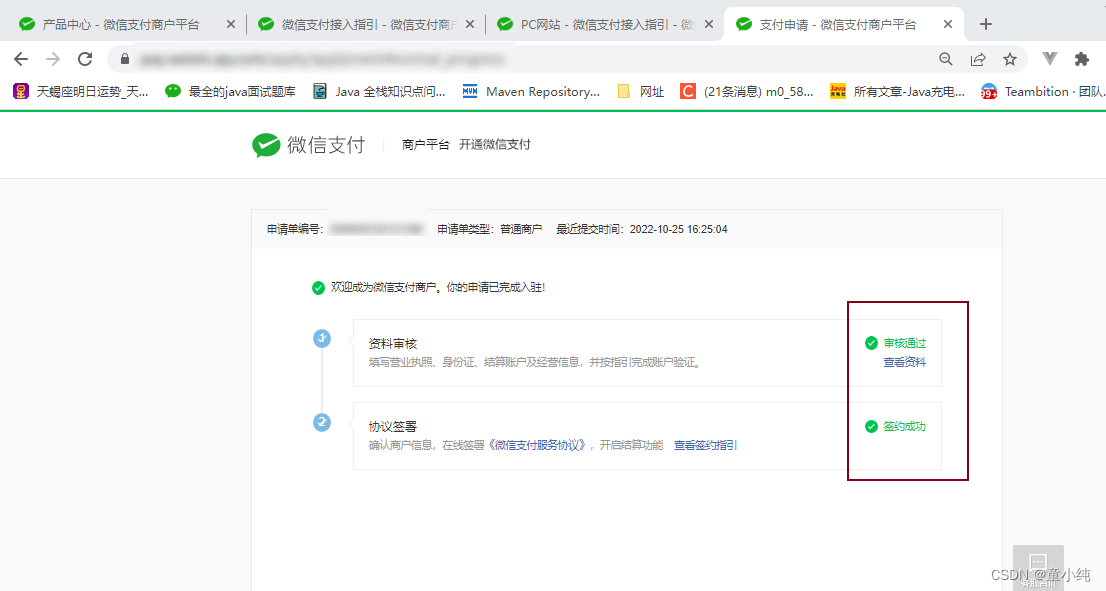Bookmark this page with star icon
1106x591 pixels.
1010,59
